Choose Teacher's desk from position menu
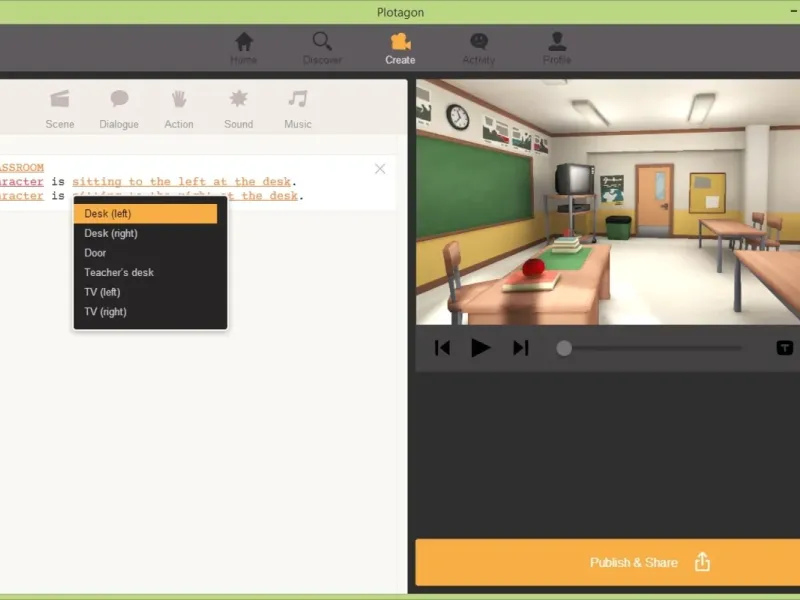 (x=145, y=272)
